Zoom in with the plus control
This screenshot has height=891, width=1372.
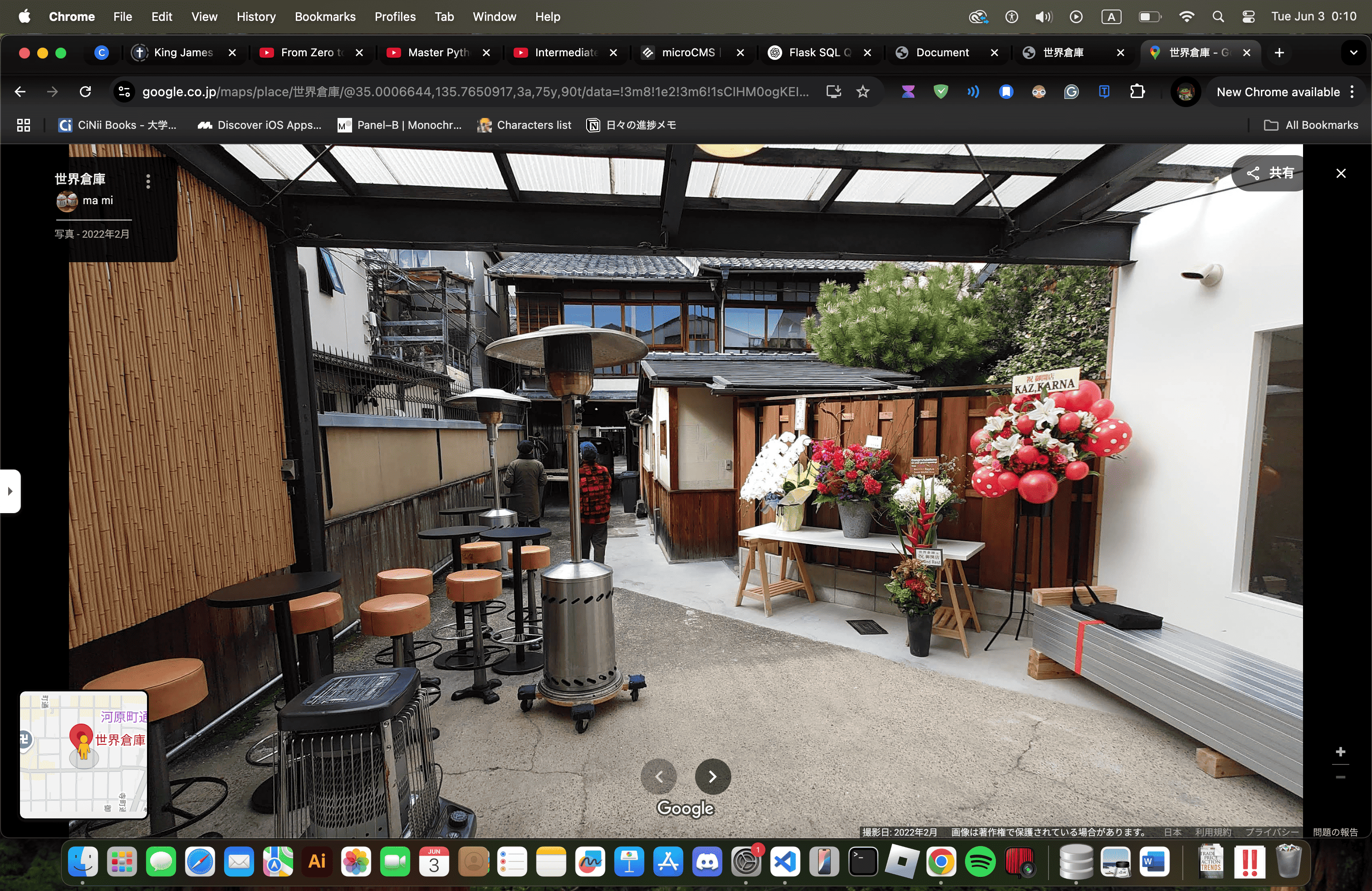coord(1340,752)
